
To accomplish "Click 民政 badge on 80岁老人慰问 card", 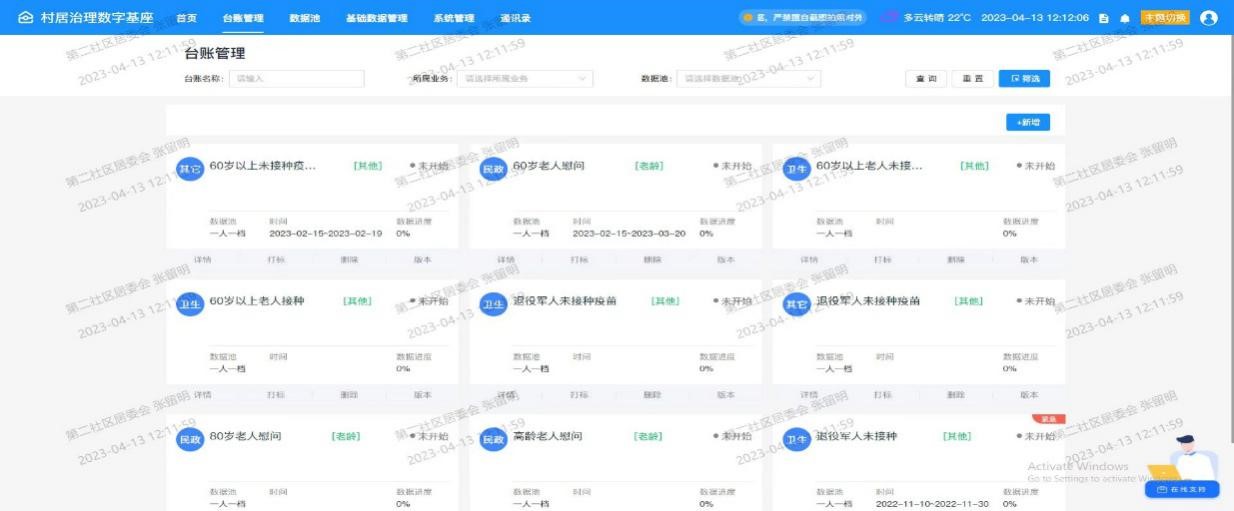I will (x=189, y=440).
